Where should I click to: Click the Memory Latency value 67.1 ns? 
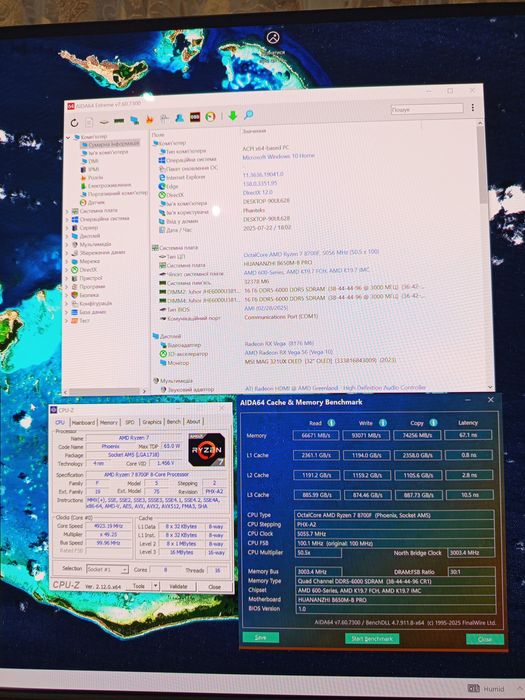tap(468, 435)
